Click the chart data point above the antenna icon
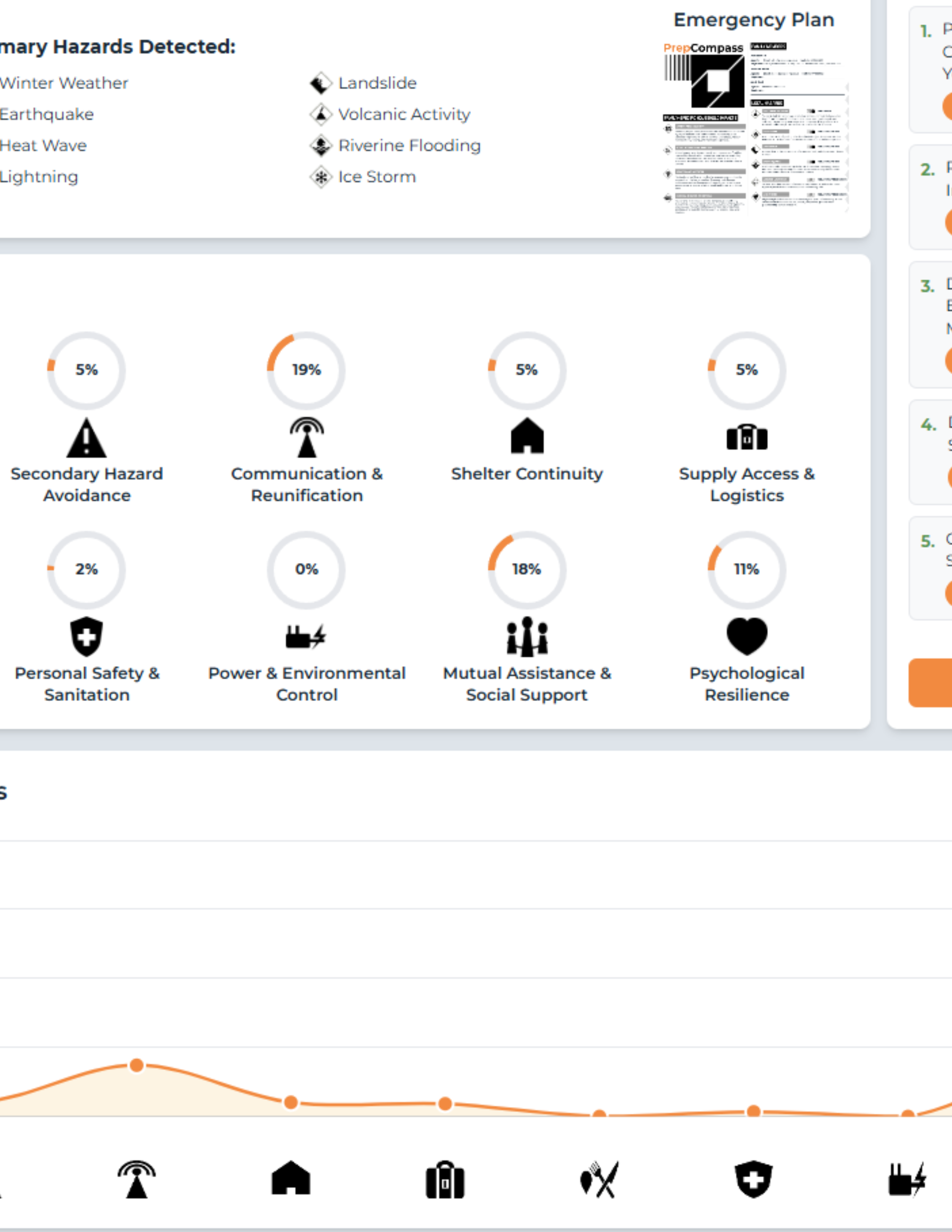The width and height of the screenshot is (952, 1232). pos(136,1065)
